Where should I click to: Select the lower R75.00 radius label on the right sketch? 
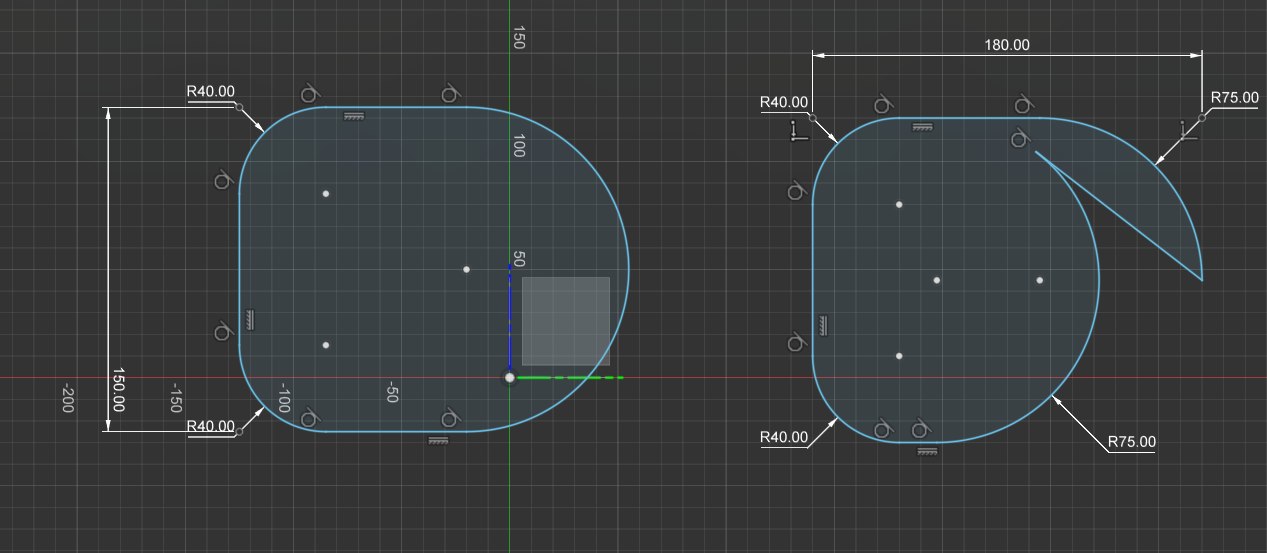(x=1132, y=441)
